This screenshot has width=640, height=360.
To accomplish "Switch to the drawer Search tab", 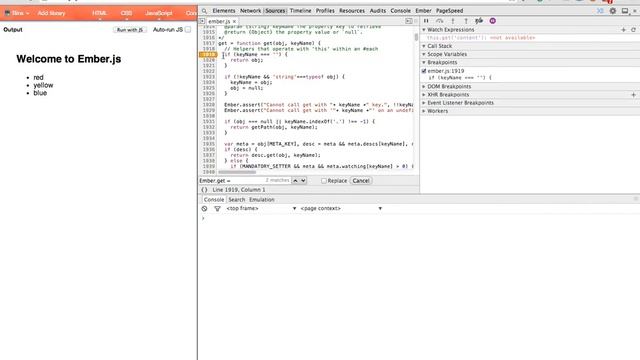I will point(237,200).
